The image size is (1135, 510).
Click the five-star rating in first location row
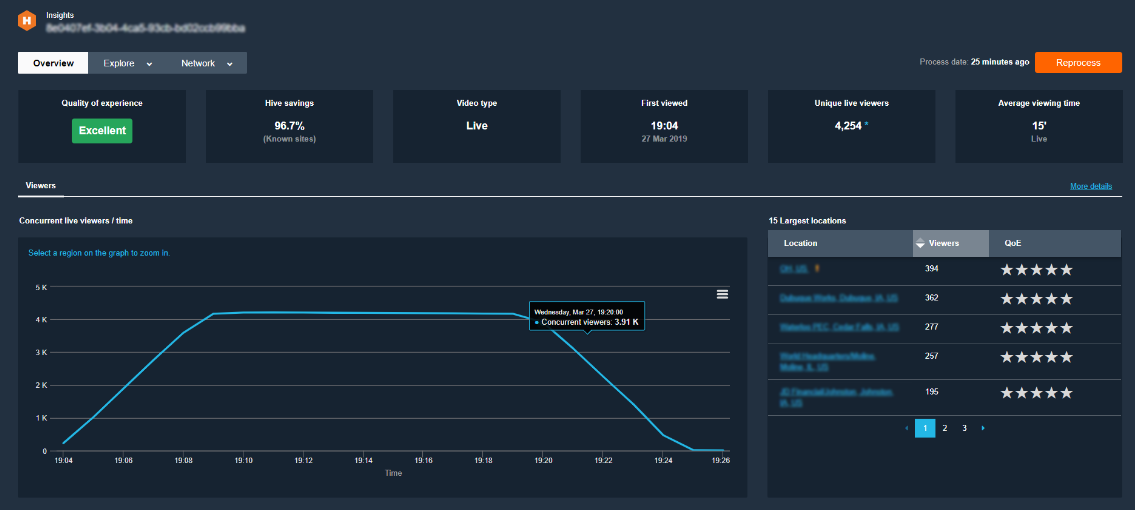point(1036,270)
